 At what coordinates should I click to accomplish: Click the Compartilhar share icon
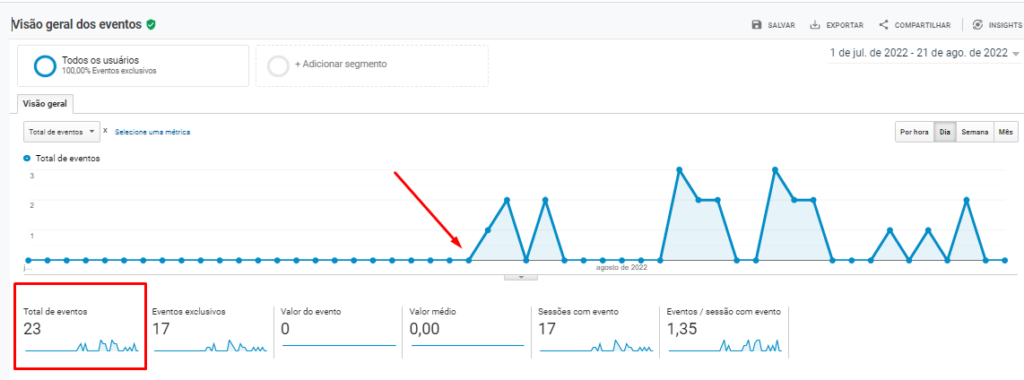pos(884,25)
